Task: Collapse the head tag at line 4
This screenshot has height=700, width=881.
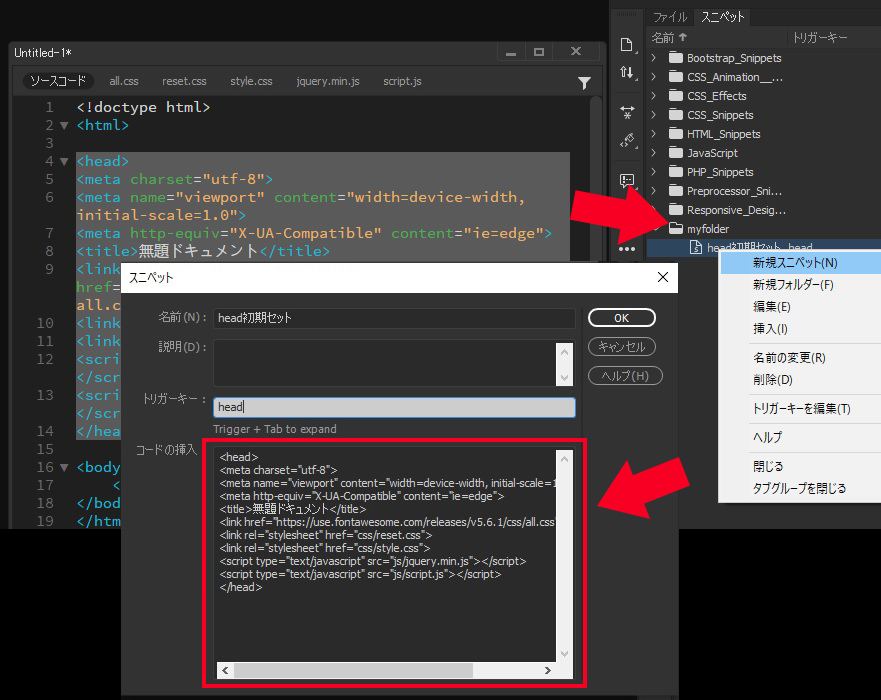Action: 64,161
